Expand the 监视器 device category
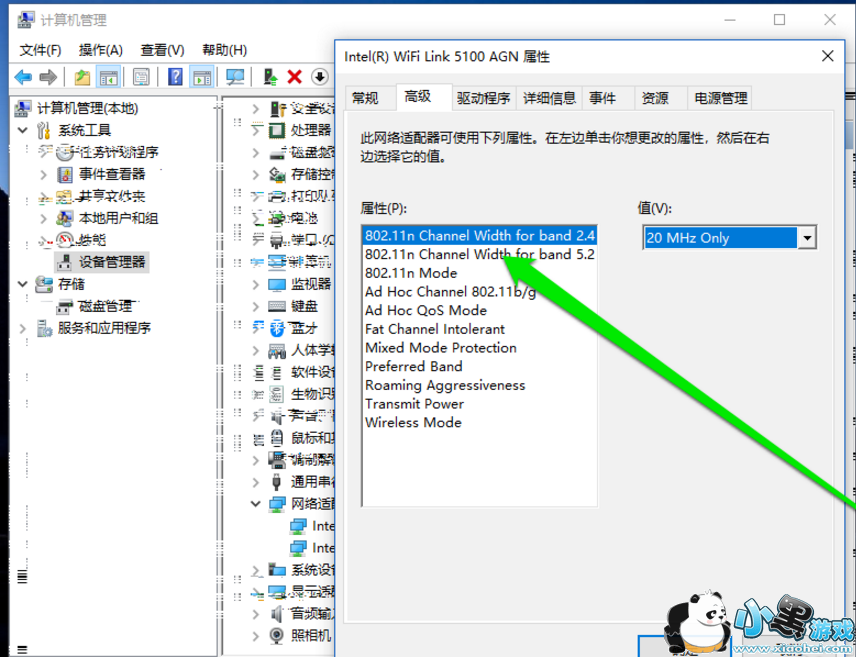The width and height of the screenshot is (856, 657). 255,284
